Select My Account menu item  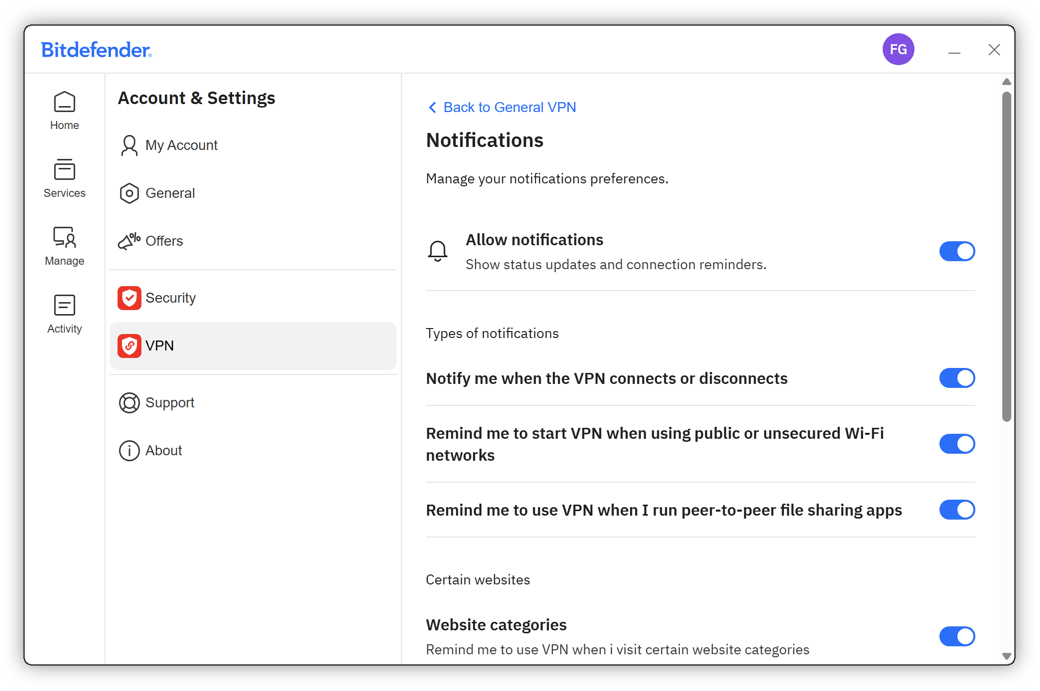[x=253, y=145]
